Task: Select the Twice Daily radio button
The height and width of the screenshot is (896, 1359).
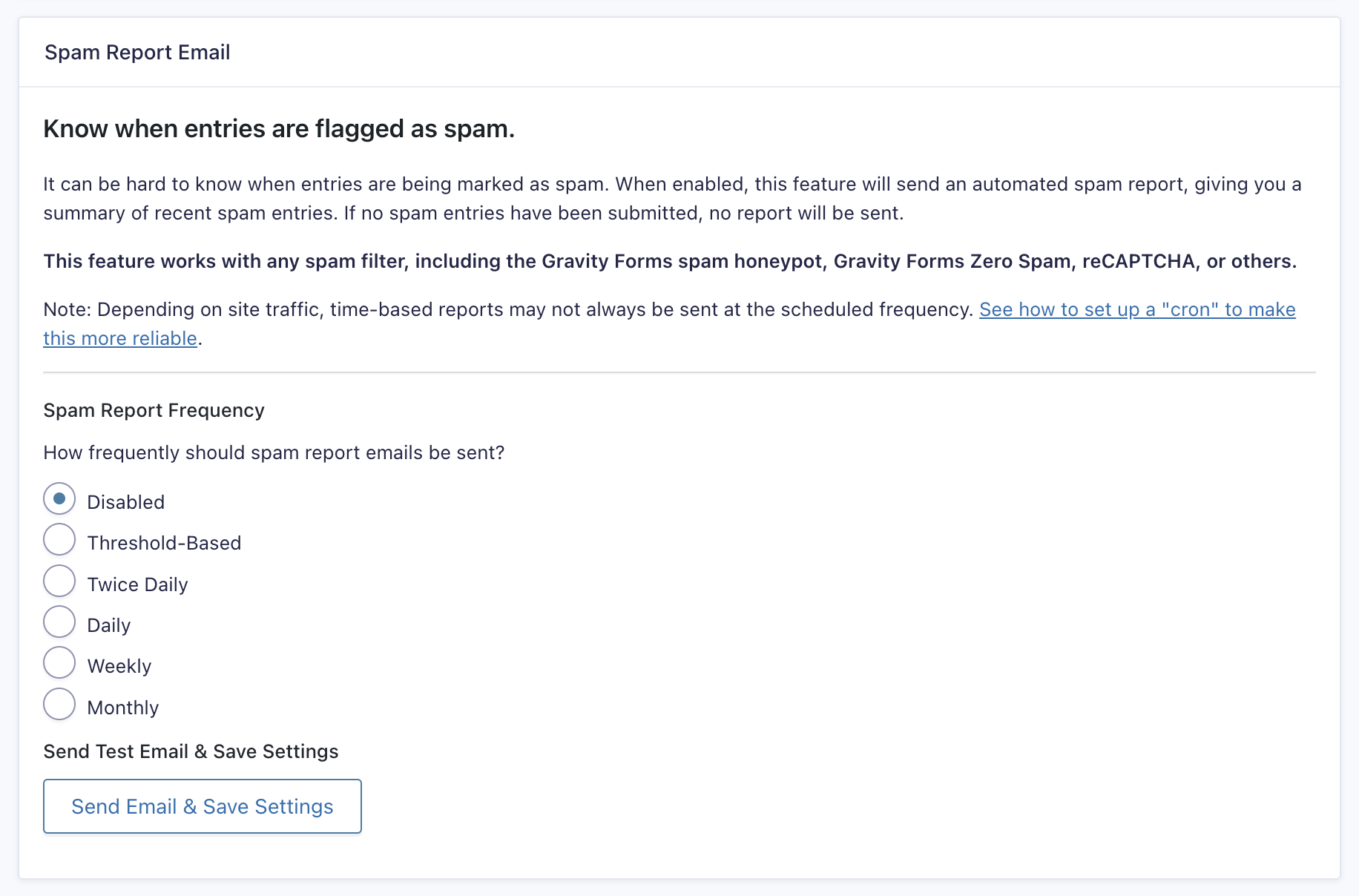Action: 59,582
